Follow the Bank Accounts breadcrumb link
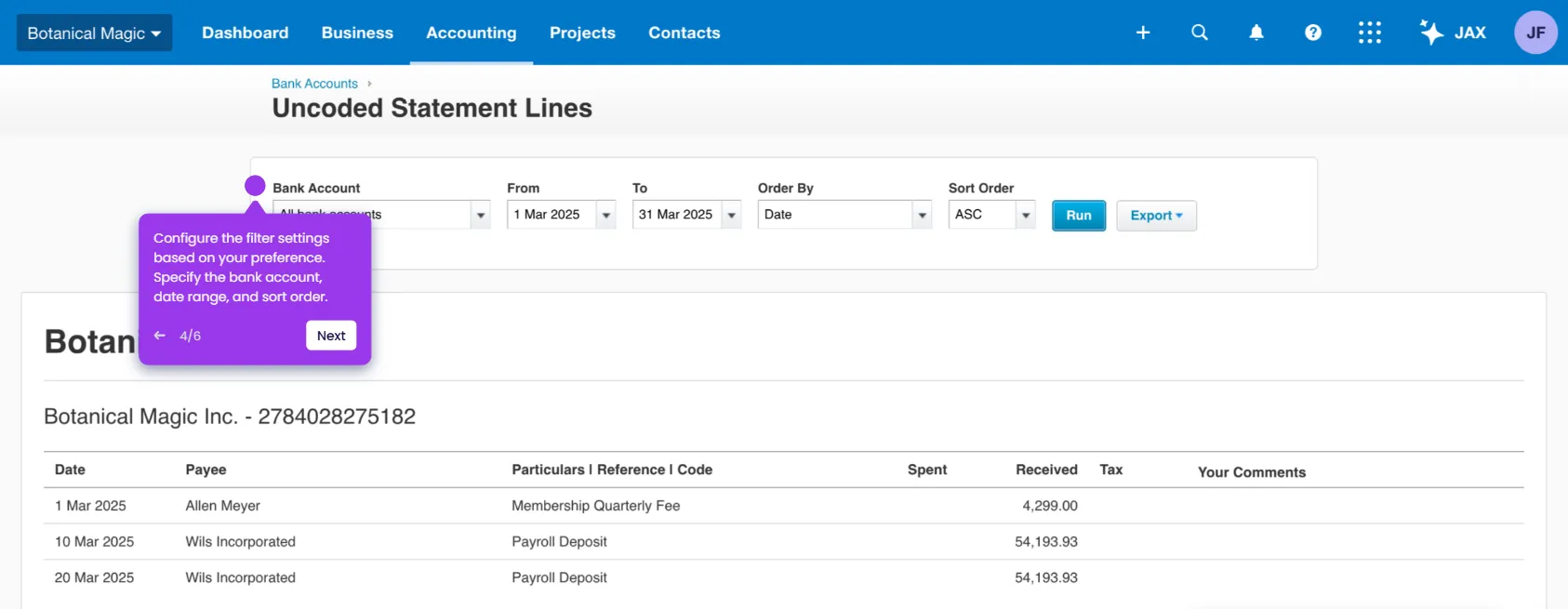The height and width of the screenshot is (609, 1568). tap(314, 84)
